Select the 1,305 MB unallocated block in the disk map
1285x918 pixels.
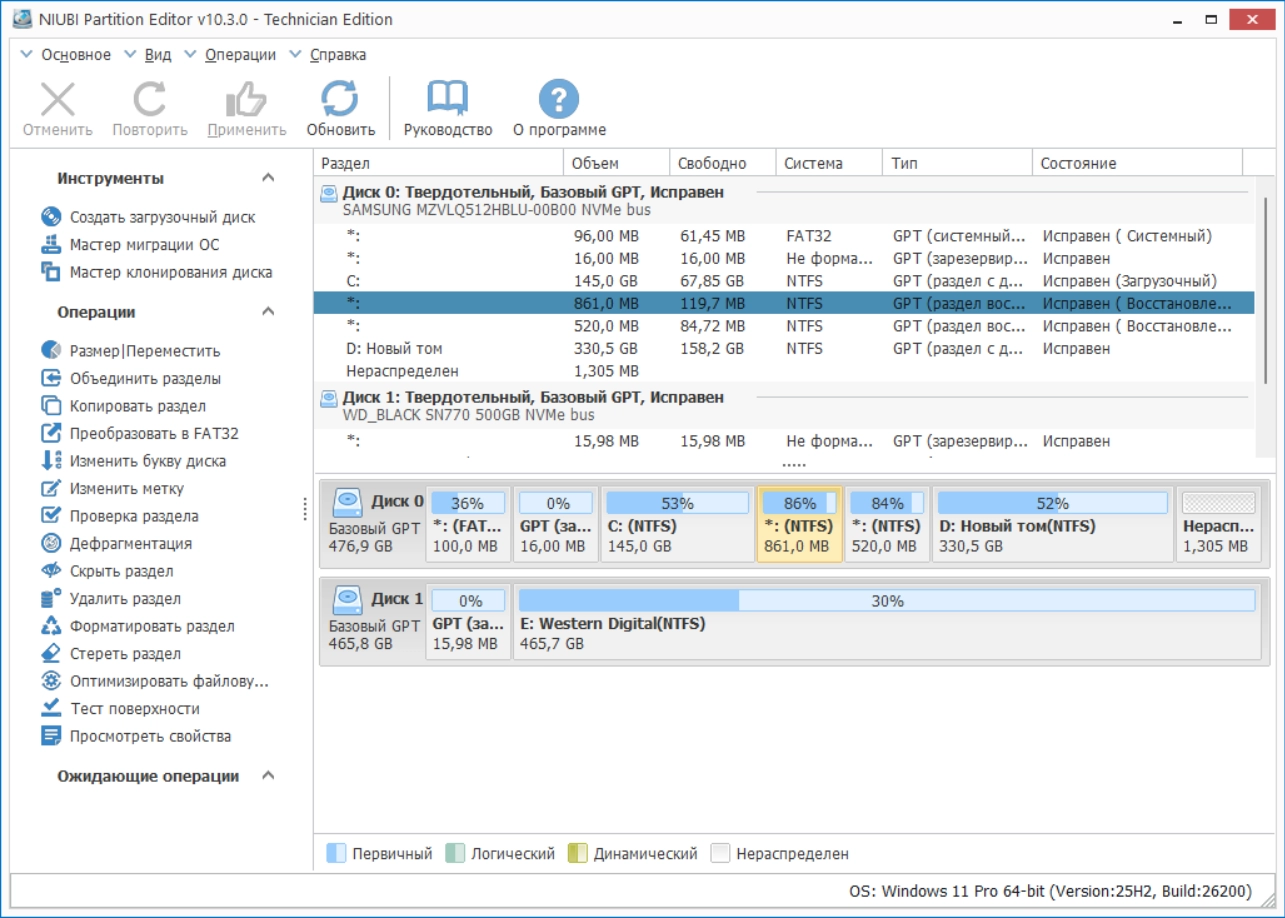coord(1218,524)
